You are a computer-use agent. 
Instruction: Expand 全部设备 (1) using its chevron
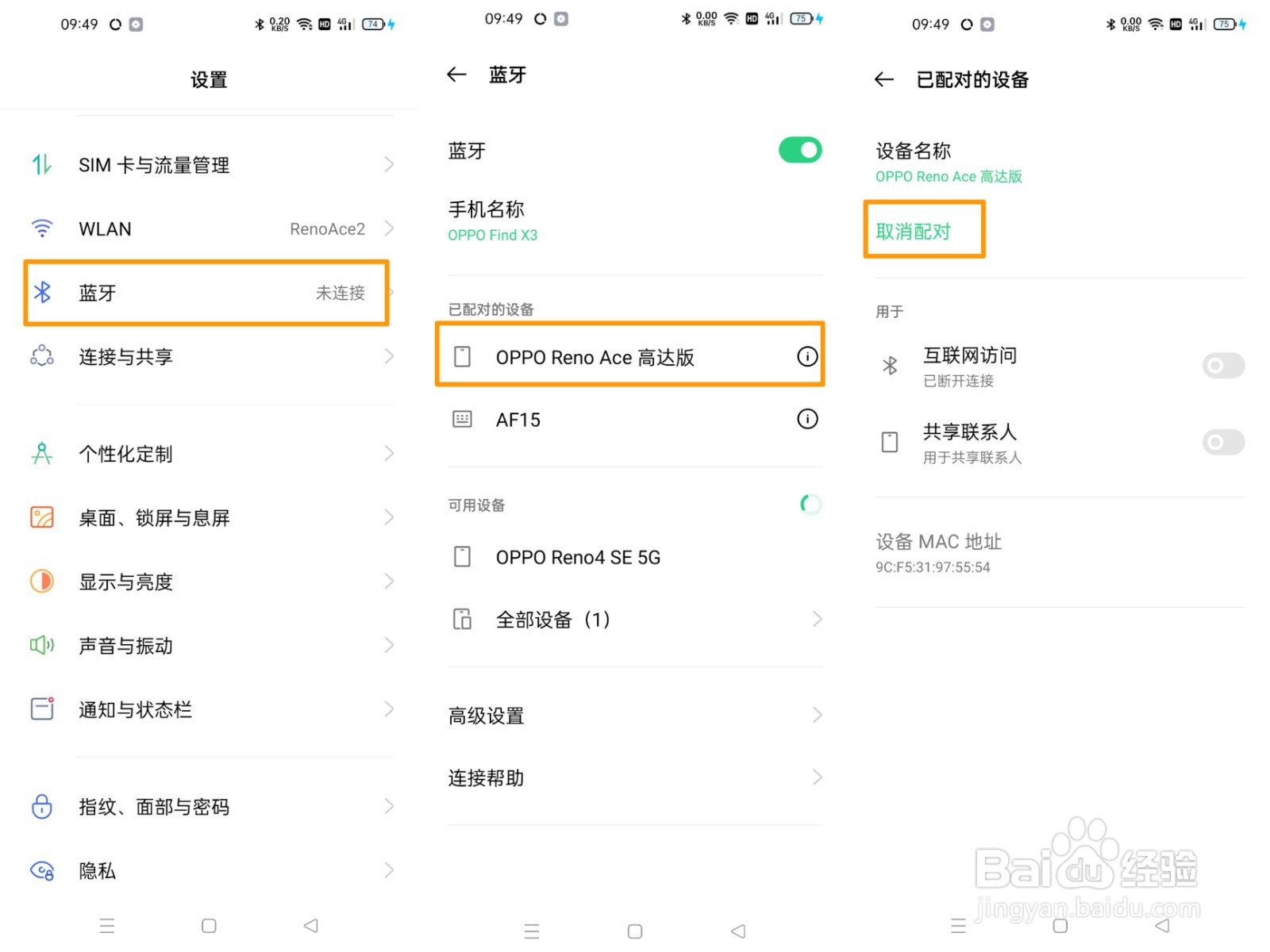pos(817,620)
